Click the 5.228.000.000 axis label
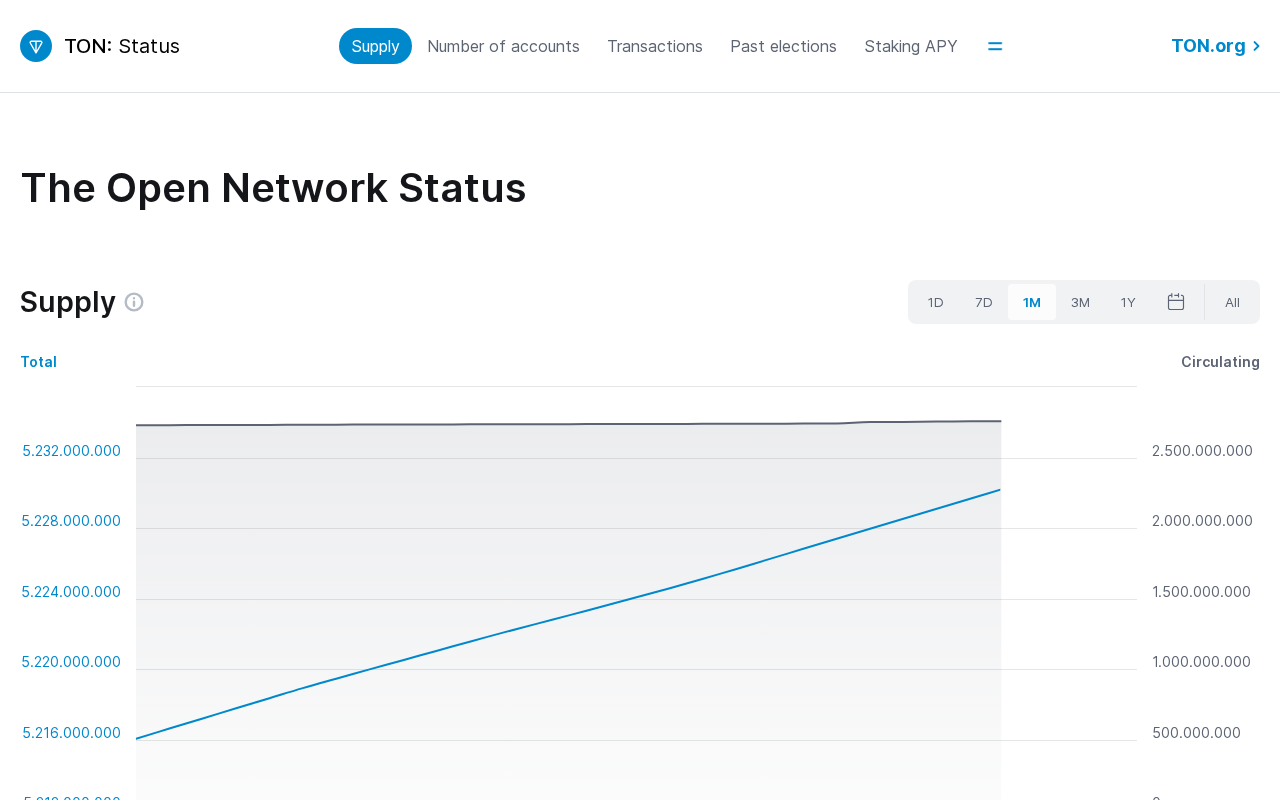This screenshot has width=1280, height=800. point(71,521)
